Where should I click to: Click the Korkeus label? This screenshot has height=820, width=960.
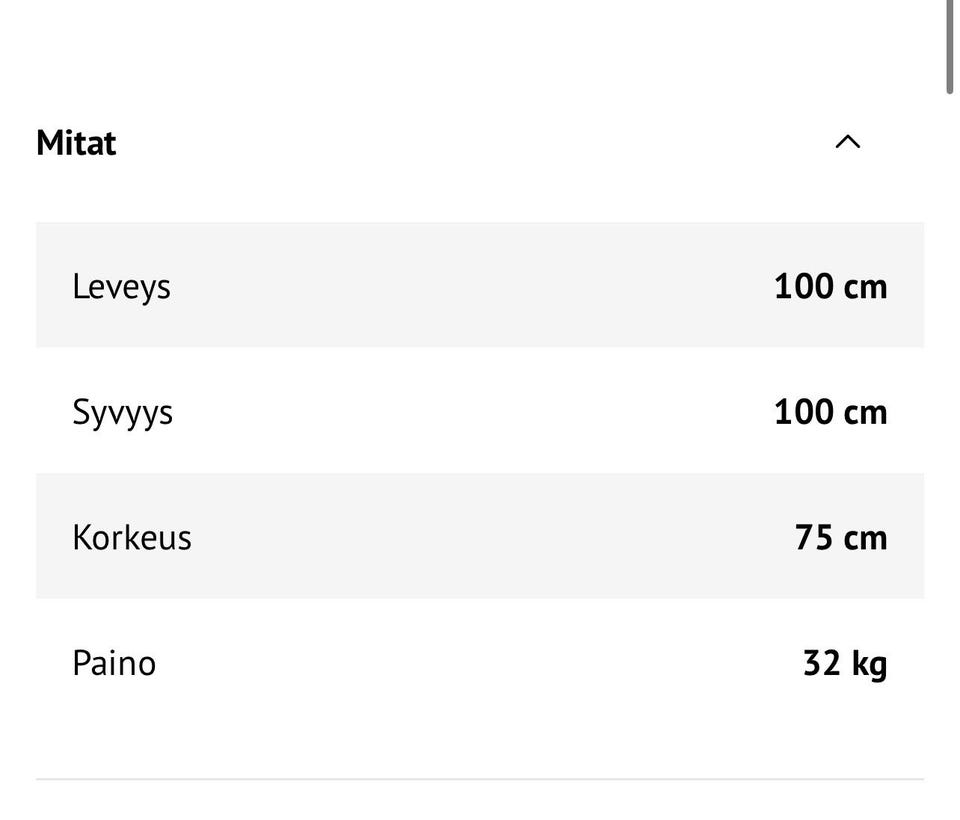point(131,538)
